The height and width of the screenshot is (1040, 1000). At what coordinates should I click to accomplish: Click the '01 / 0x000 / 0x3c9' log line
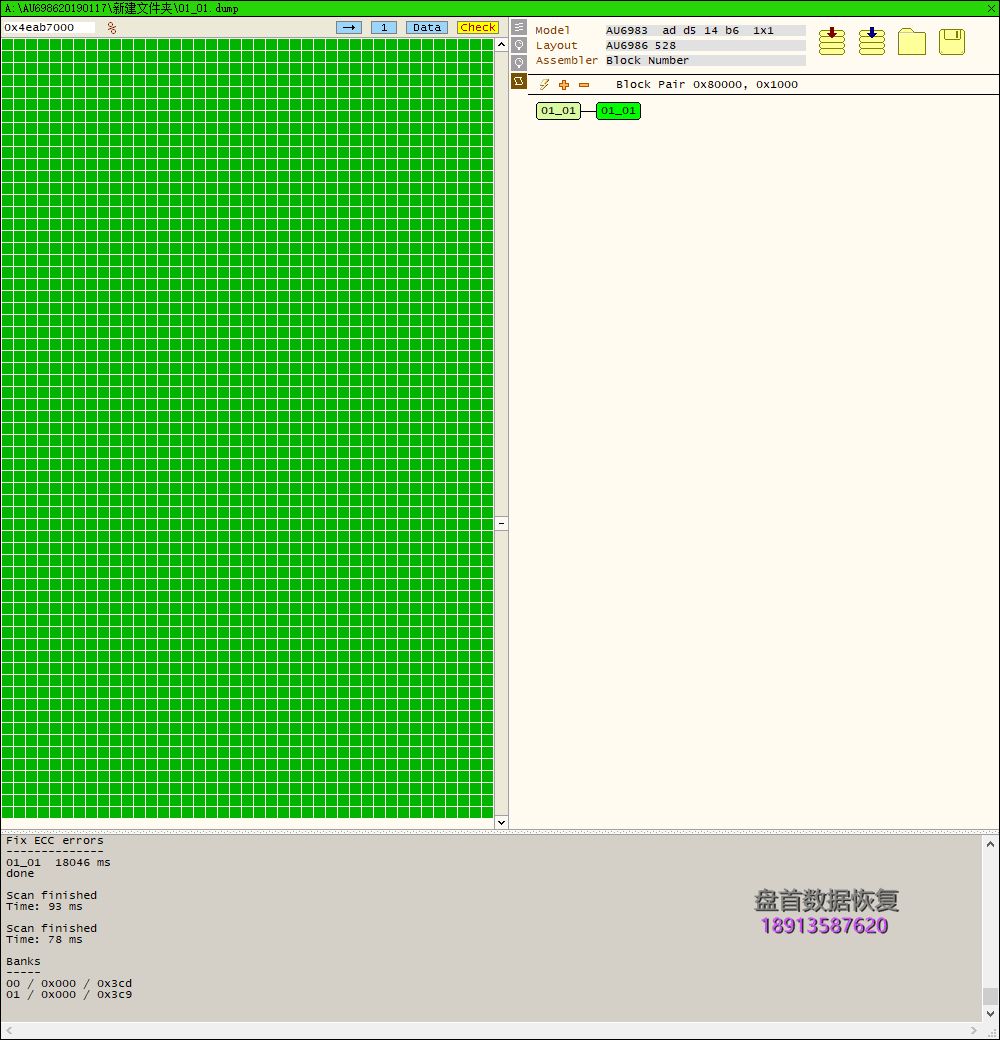tap(69, 994)
